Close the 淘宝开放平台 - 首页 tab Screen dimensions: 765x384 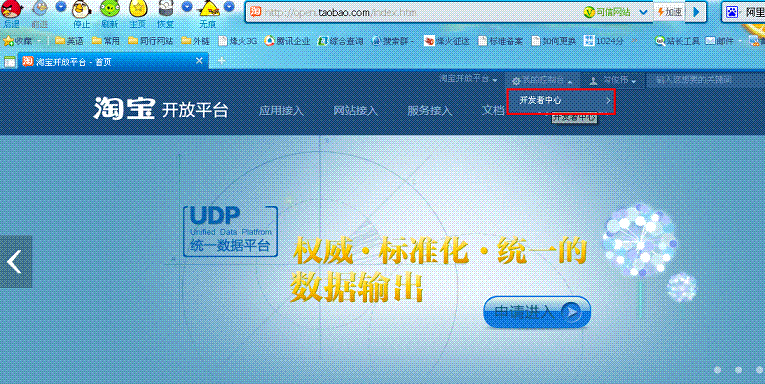(x=199, y=61)
